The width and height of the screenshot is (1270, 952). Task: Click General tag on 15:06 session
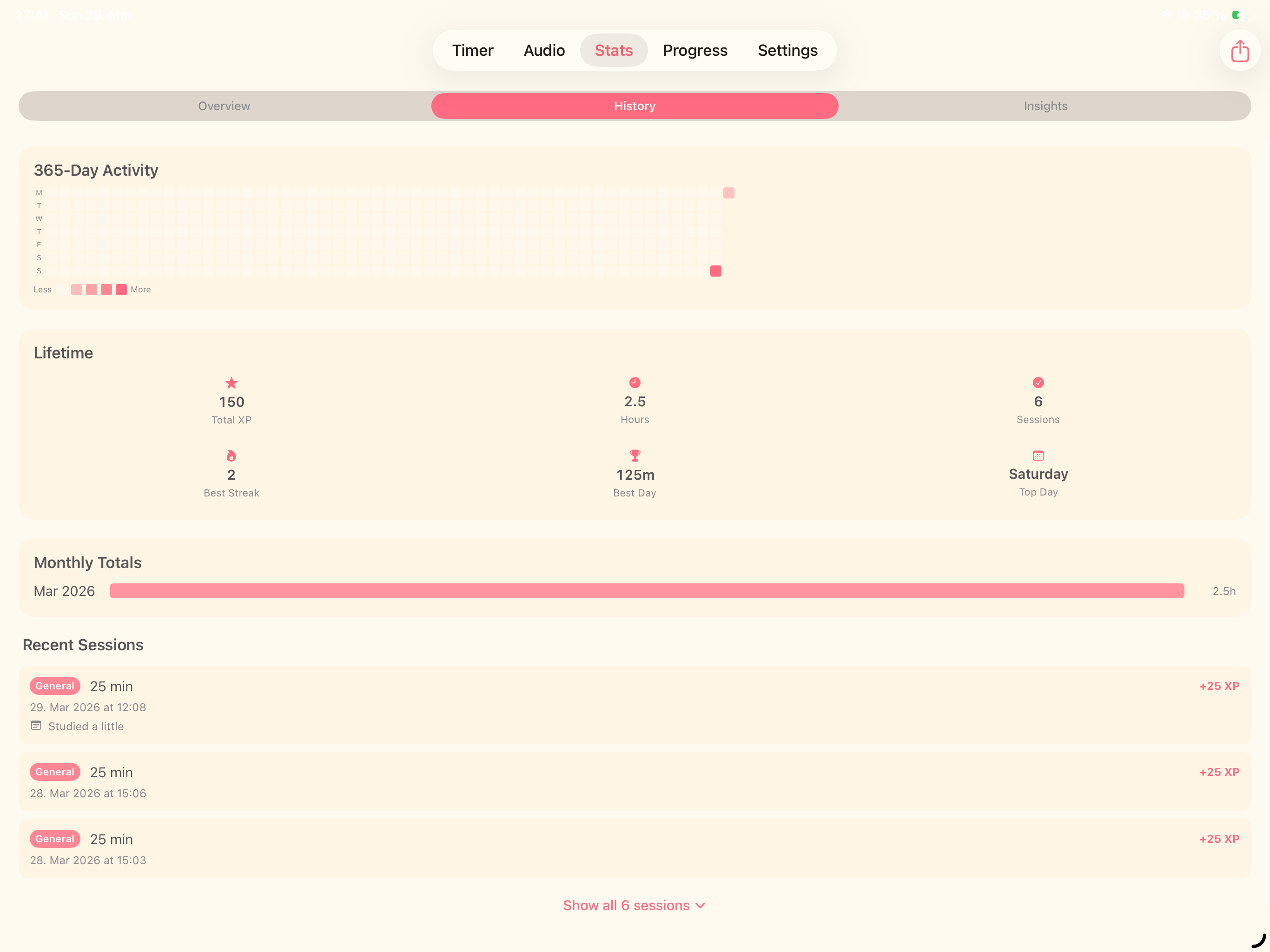pos(55,772)
